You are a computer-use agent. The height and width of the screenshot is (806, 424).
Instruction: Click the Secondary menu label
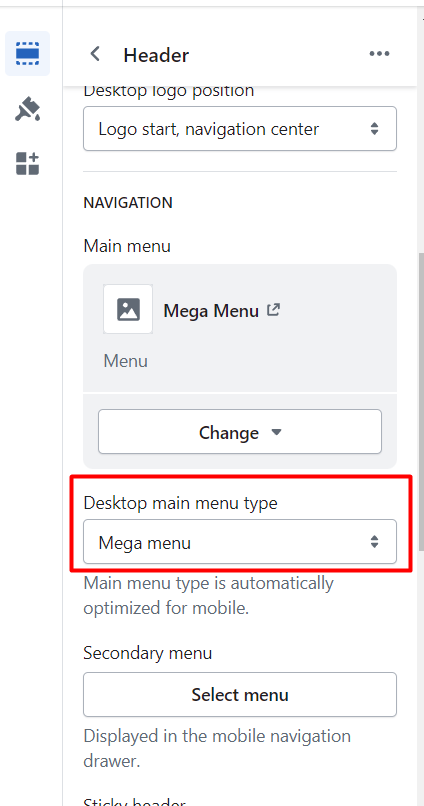pyautogui.click(x=148, y=653)
